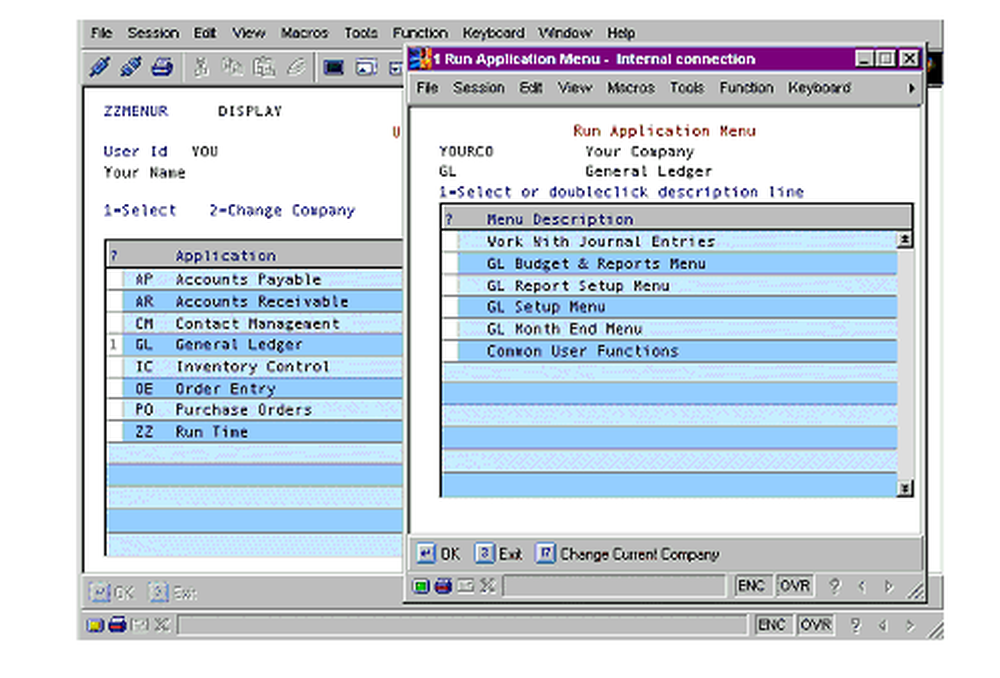Click the dimmed Exit button in background window
This screenshot has height=678, width=1000.
[173, 593]
